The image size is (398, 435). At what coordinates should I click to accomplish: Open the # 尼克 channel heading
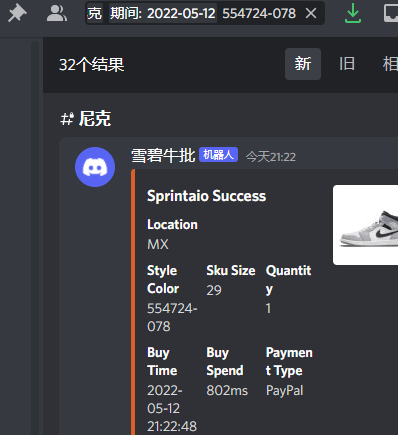tap(86, 118)
